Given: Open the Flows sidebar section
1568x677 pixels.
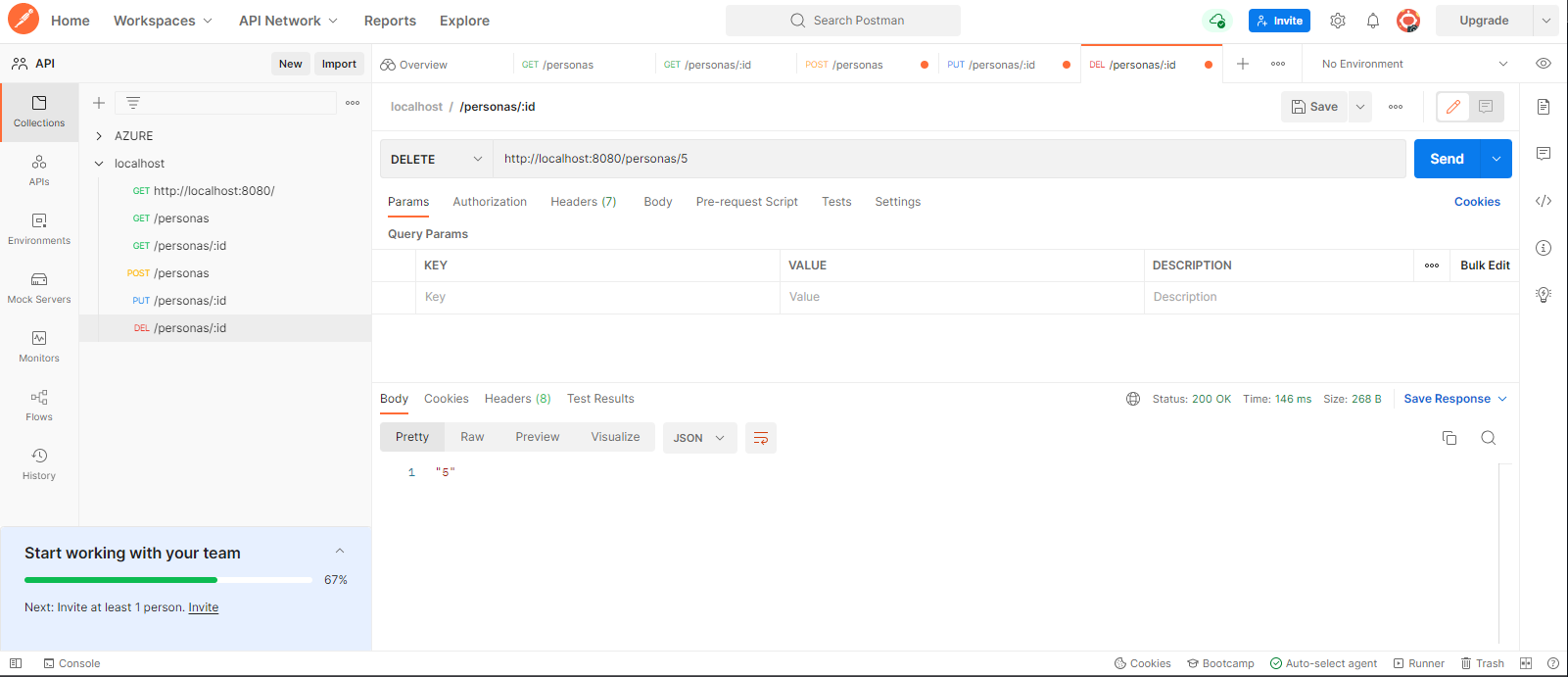Looking at the screenshot, I should coord(39,406).
